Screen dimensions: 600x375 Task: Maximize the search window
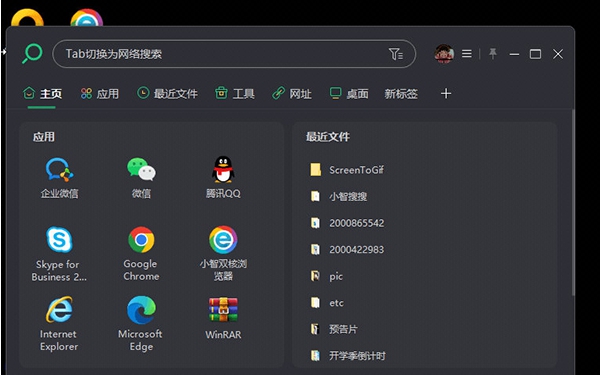click(x=535, y=54)
